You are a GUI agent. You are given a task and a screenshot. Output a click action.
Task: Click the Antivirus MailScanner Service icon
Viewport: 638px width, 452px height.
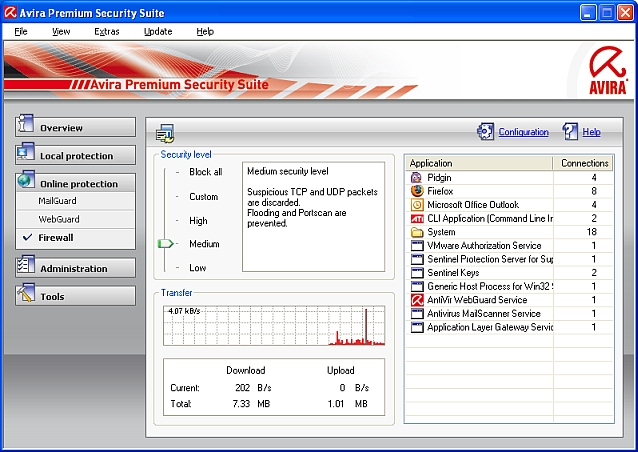point(417,314)
